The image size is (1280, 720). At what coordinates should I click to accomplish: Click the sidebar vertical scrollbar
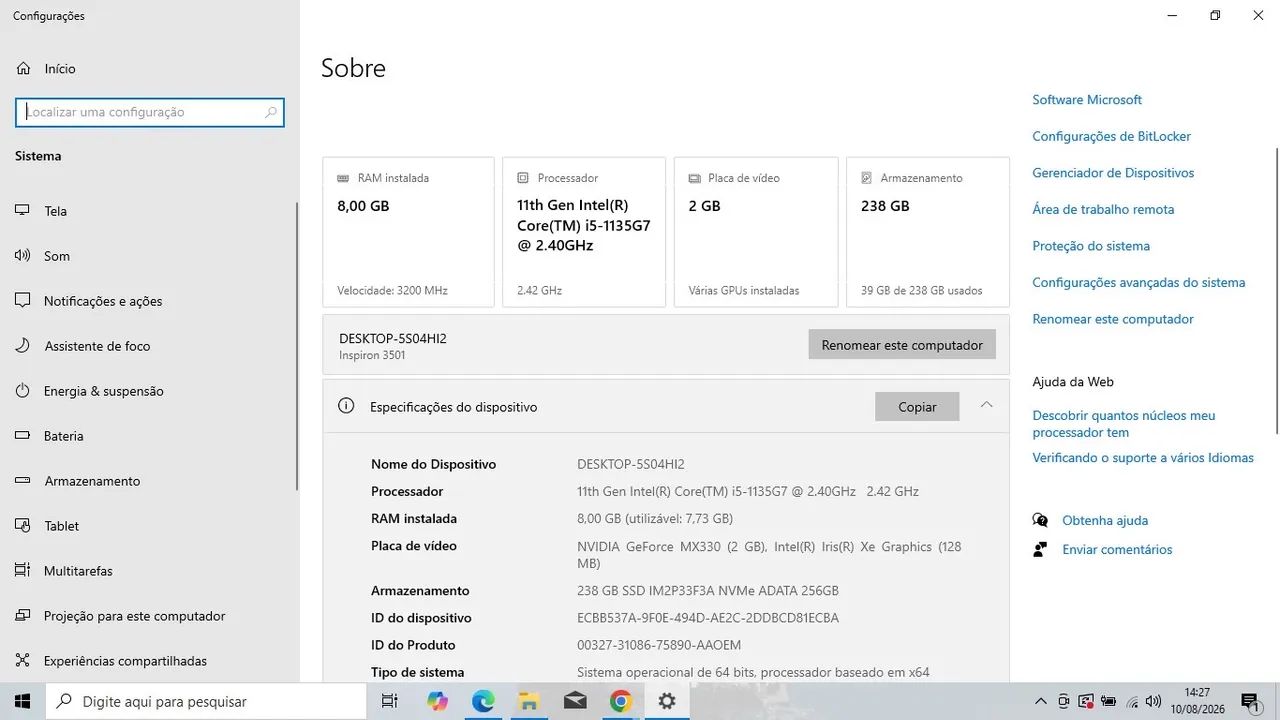tap(297, 345)
